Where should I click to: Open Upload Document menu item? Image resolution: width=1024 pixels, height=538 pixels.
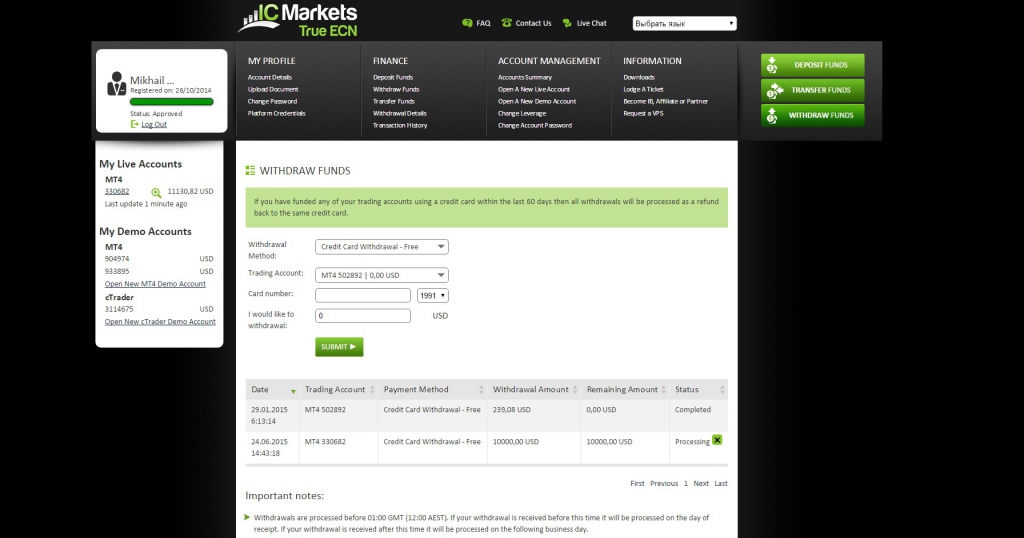coord(273,89)
